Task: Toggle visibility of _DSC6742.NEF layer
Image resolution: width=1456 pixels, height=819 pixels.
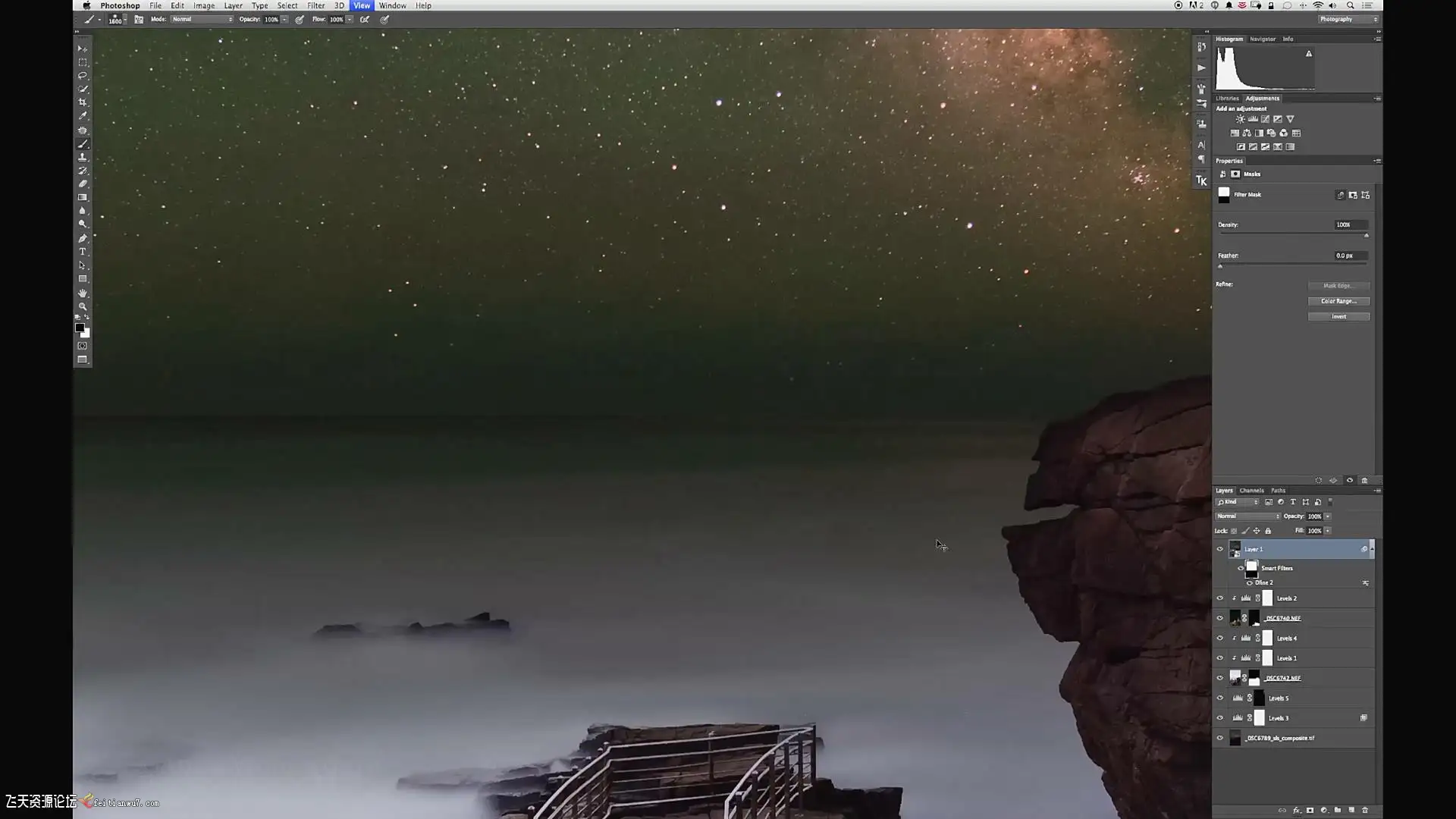Action: pos(1219,678)
